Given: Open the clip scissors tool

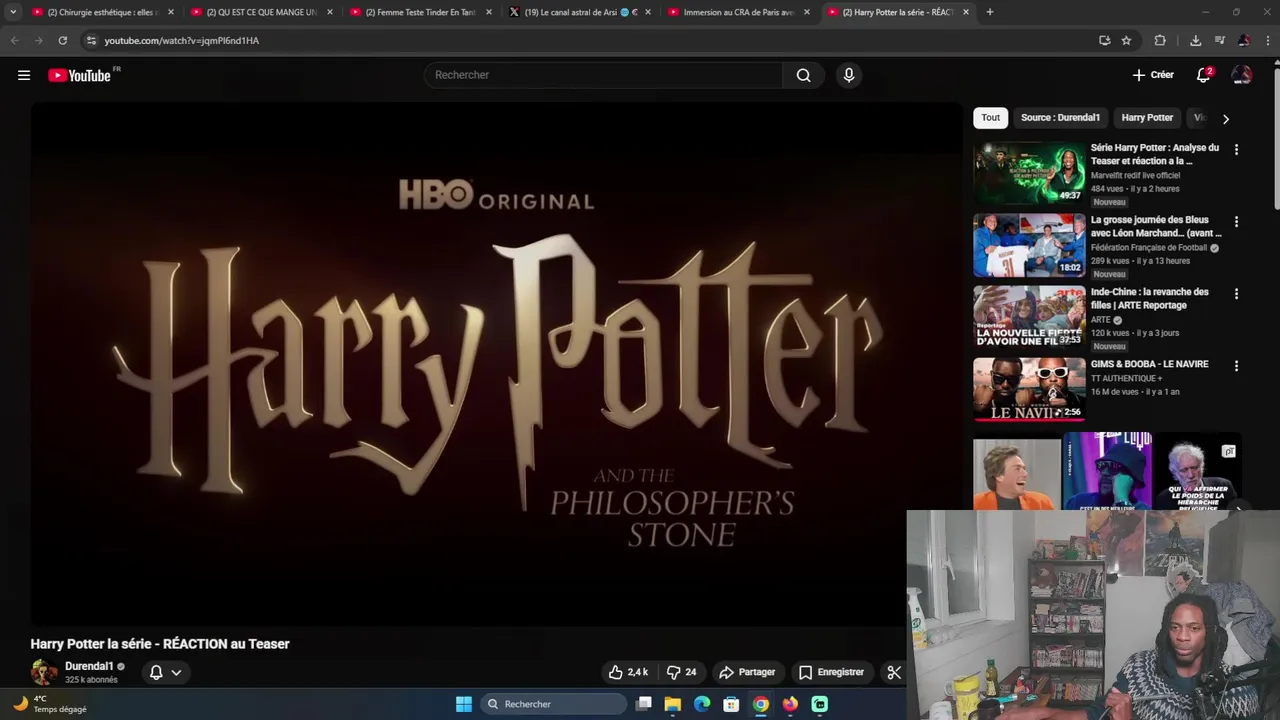Looking at the screenshot, I should click(894, 672).
